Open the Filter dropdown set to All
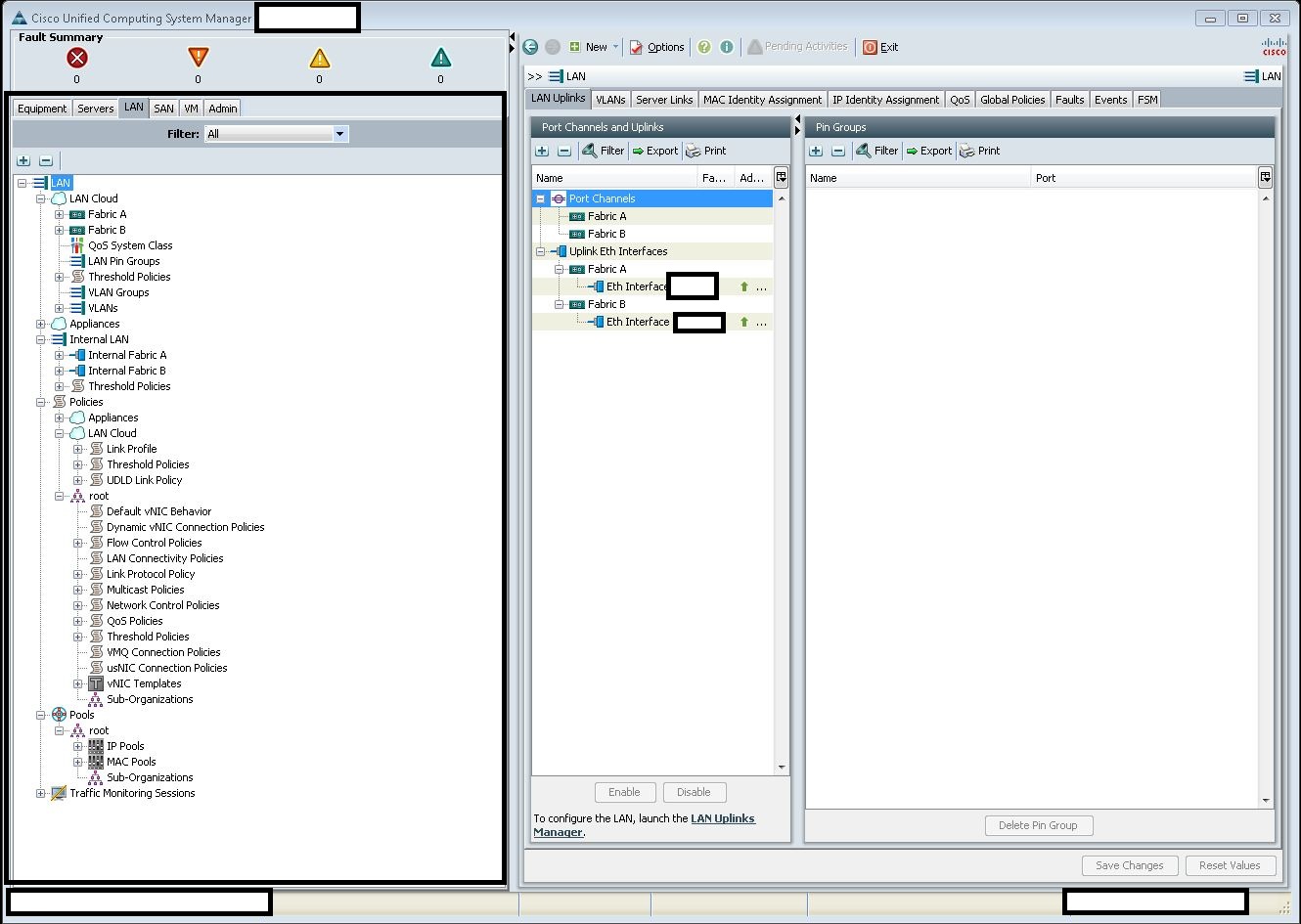The image size is (1301, 924). pyautogui.click(x=340, y=134)
